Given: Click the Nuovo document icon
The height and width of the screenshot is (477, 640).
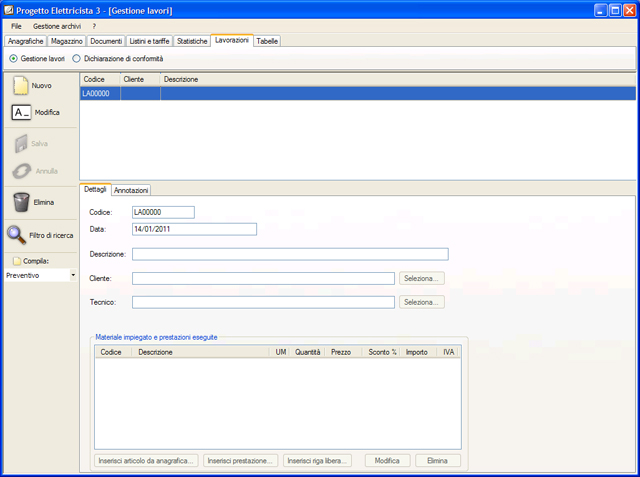Looking at the screenshot, I should [20, 85].
